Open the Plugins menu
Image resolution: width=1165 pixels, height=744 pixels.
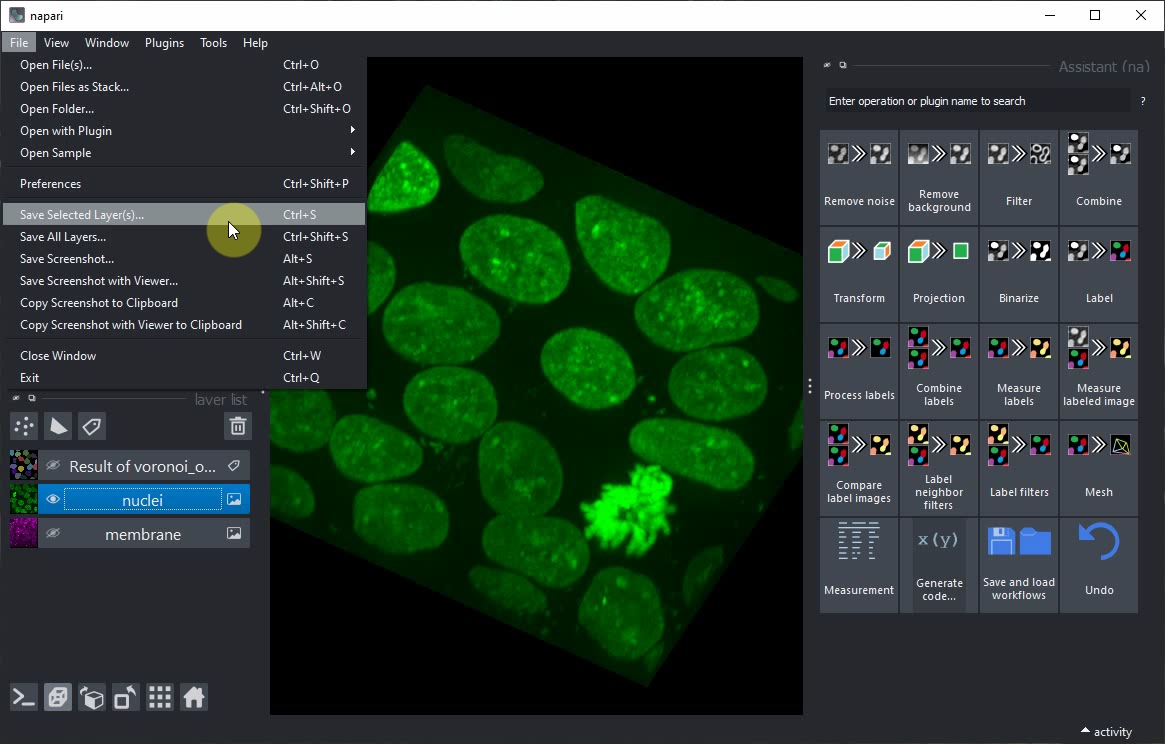point(164,43)
